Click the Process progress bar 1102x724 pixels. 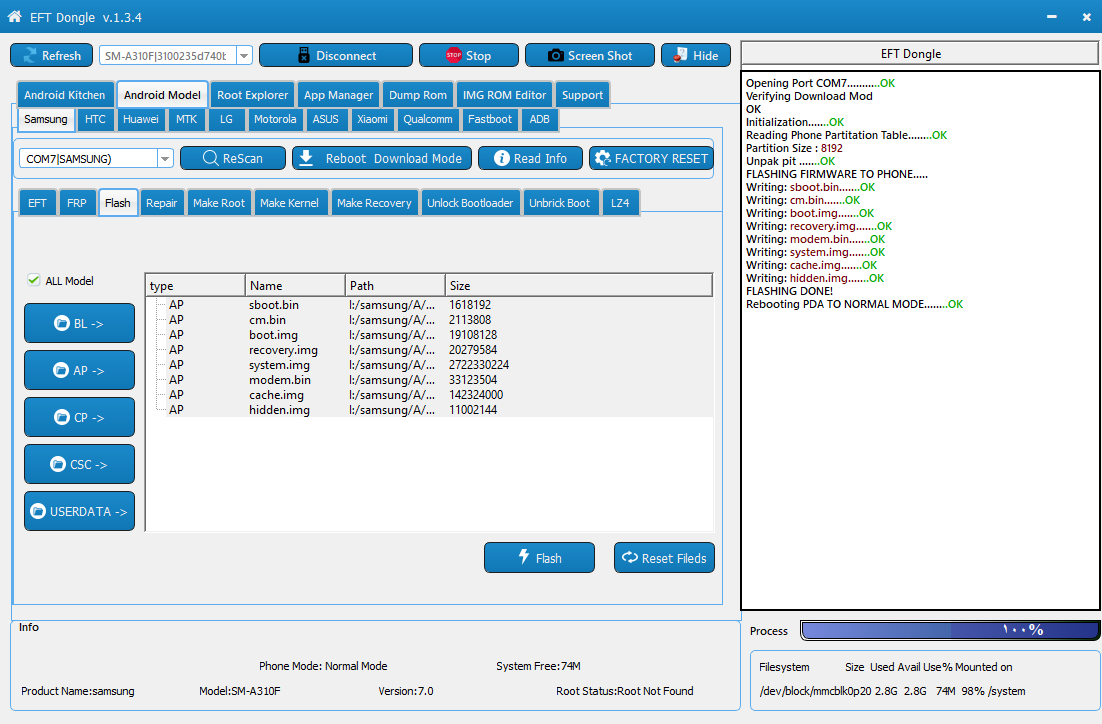point(949,630)
